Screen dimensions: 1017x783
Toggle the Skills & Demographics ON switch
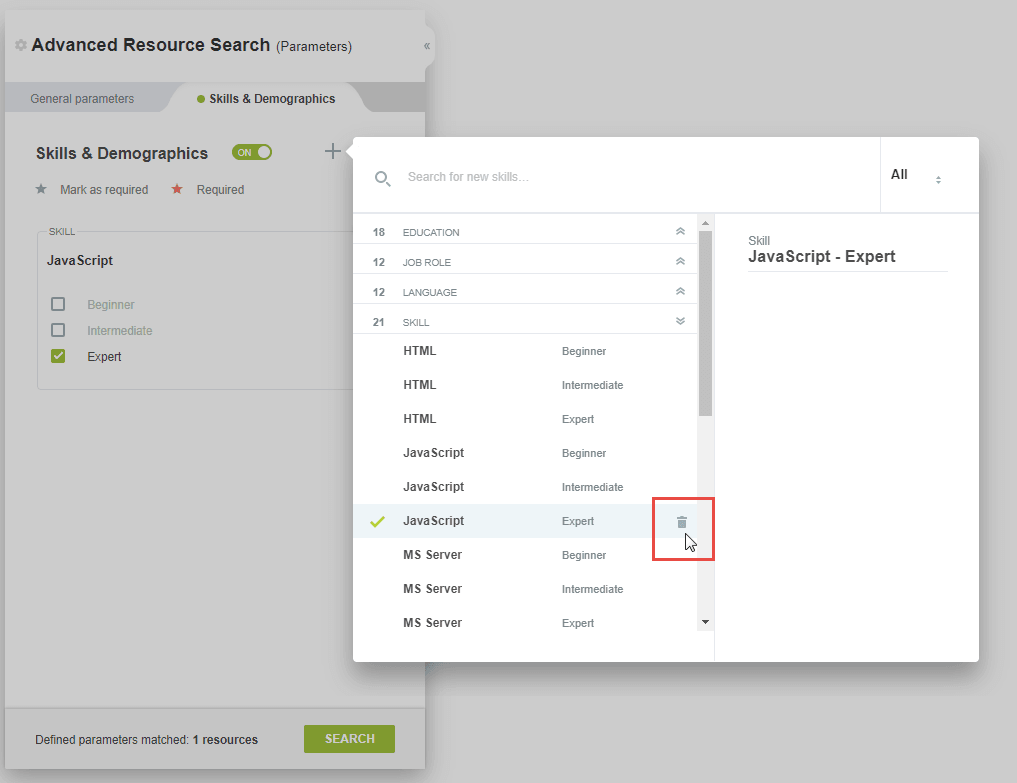[252, 152]
